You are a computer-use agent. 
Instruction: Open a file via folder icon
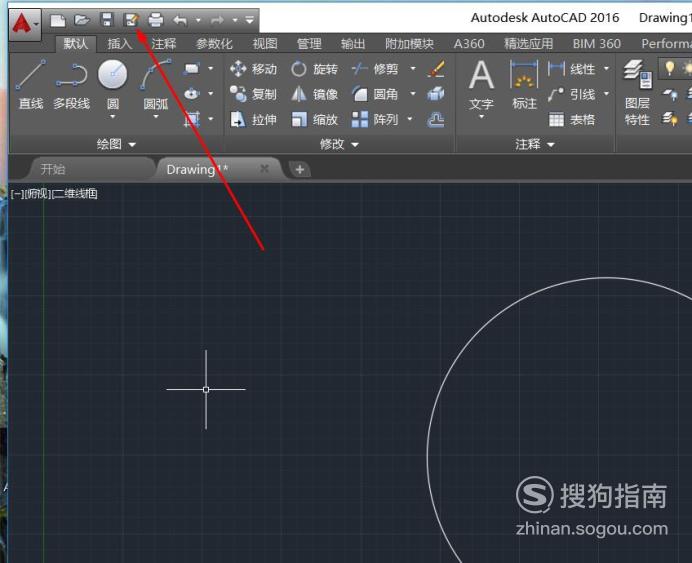pos(82,20)
